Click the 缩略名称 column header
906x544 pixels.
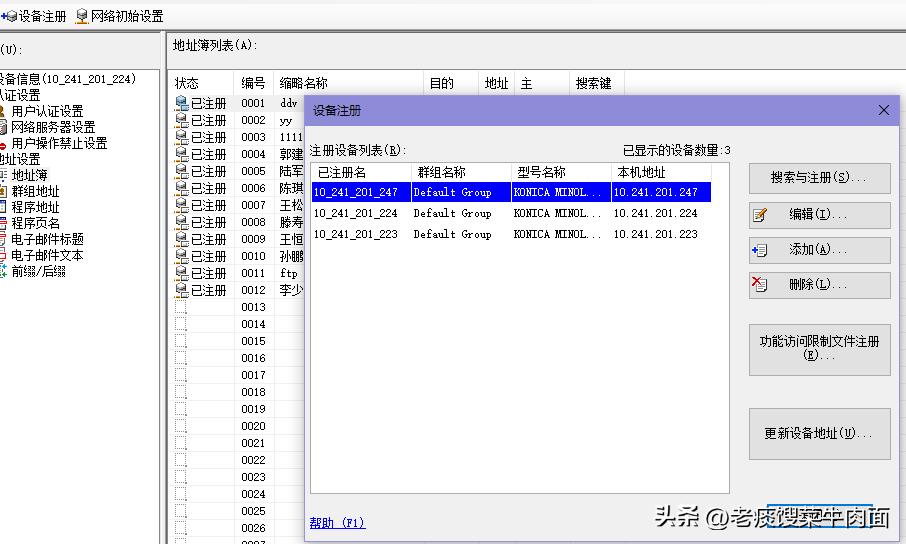[x=348, y=83]
